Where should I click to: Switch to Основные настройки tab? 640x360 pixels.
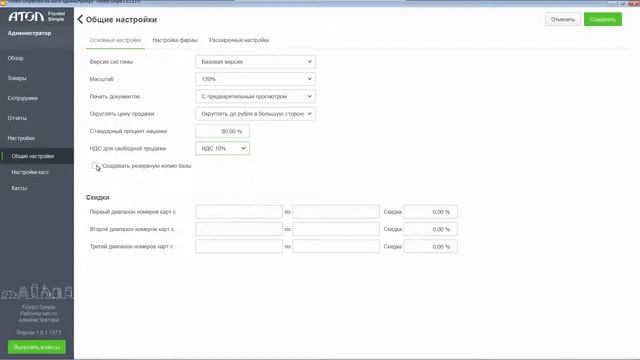[116, 40]
